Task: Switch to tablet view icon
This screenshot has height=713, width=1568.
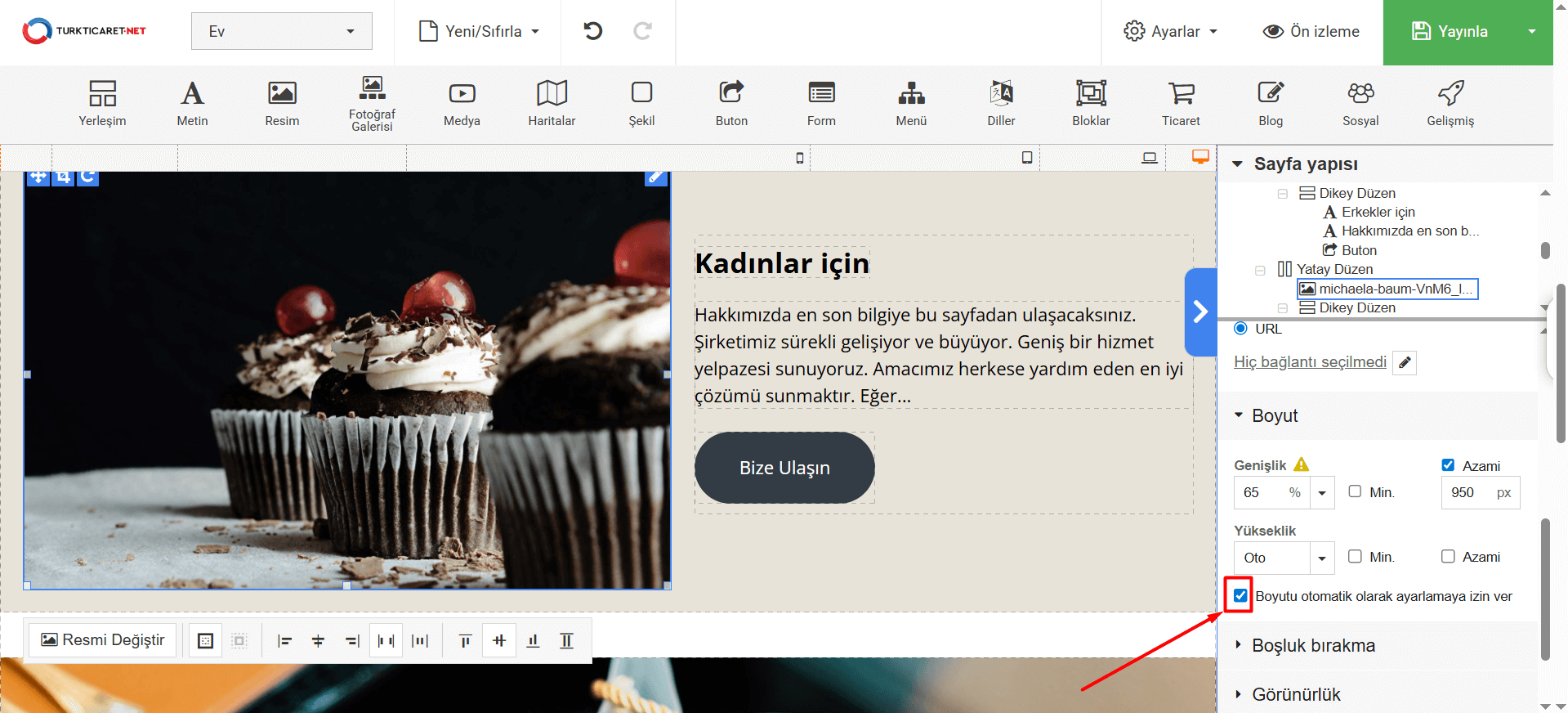Action: point(1027,158)
